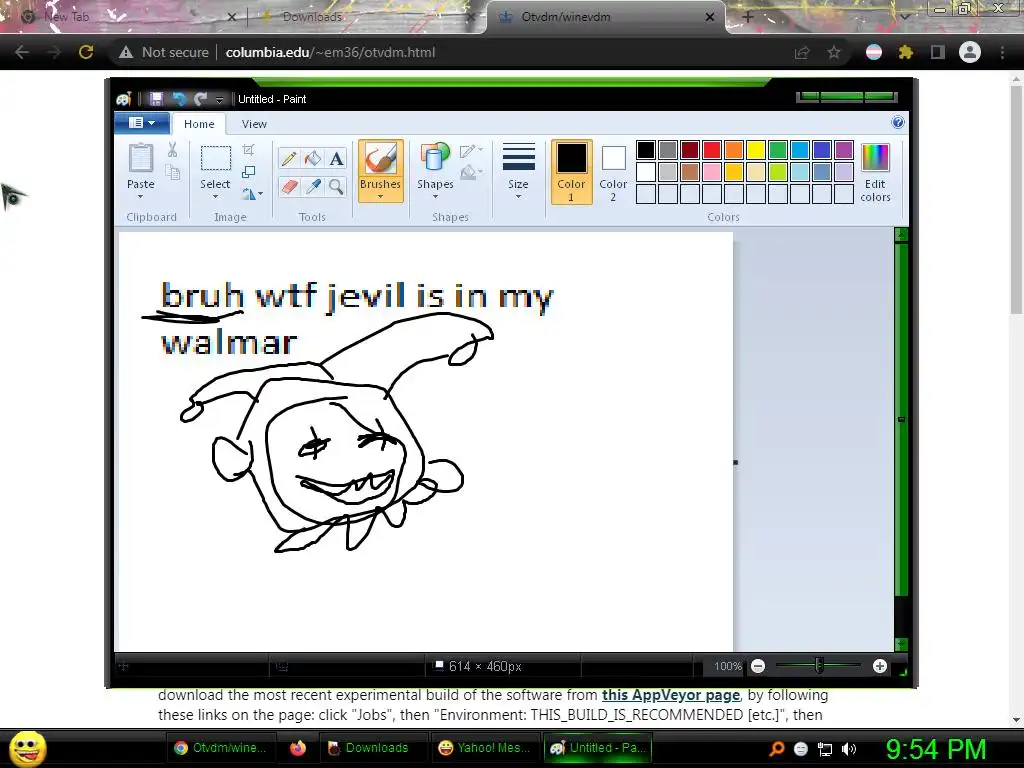This screenshot has height=768, width=1024.
Task: Click the Edit colors rainbow icon
Action: [x=875, y=159]
